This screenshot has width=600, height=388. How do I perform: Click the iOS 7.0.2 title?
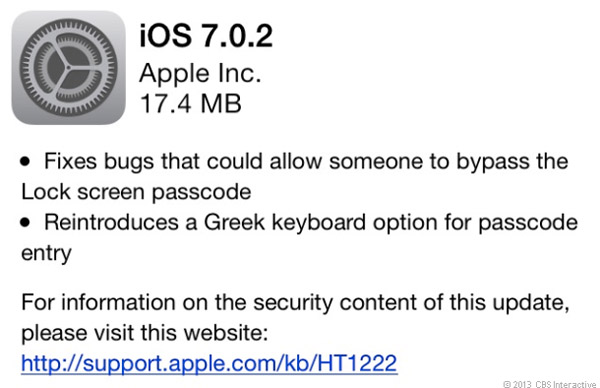206,36
